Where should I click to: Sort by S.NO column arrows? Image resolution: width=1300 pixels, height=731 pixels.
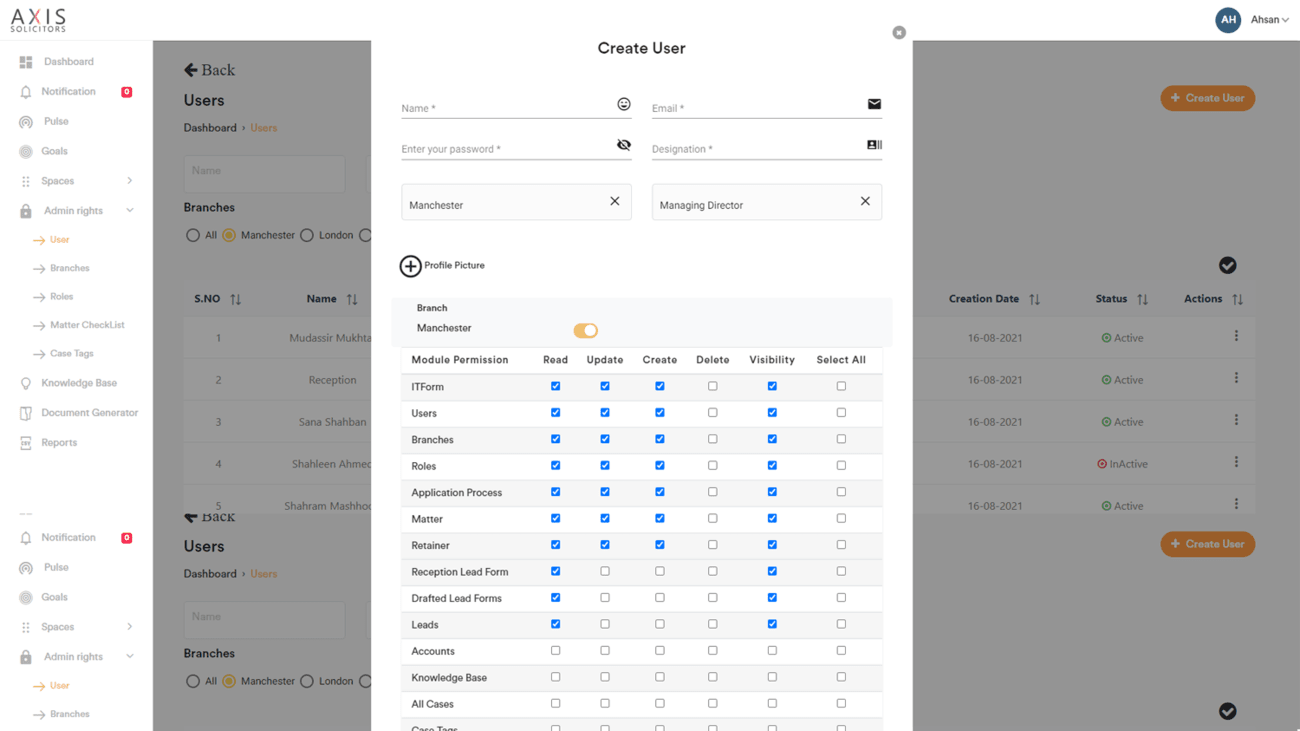tap(236, 299)
